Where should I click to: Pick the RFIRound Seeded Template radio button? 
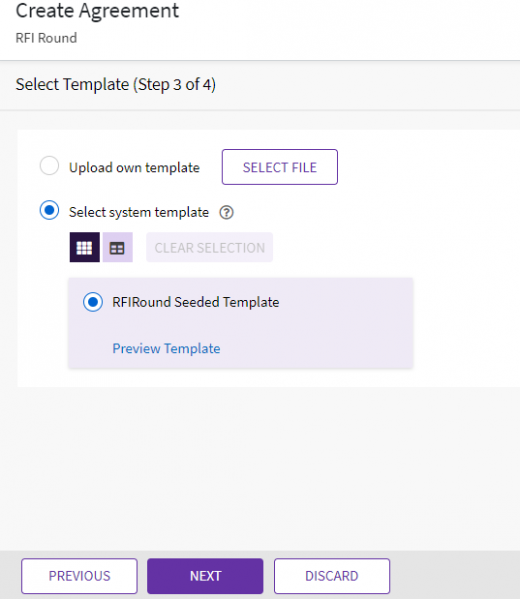[93, 302]
